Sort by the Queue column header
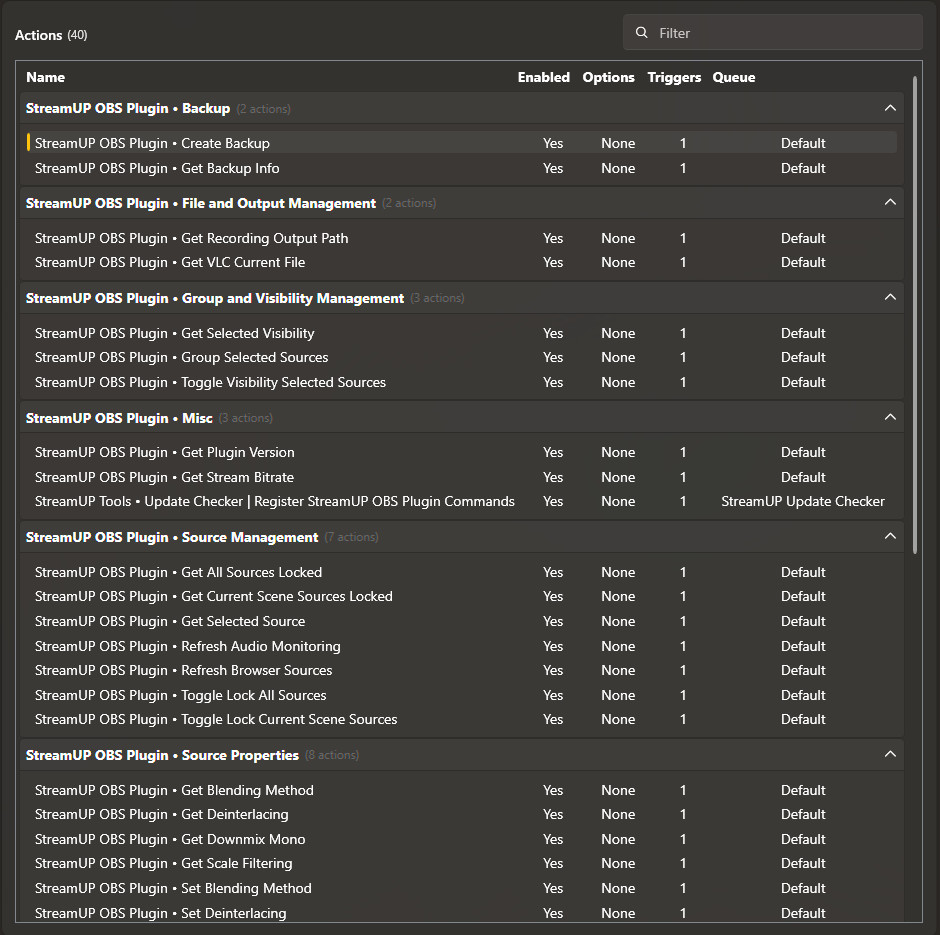The image size is (940, 935). (x=734, y=77)
